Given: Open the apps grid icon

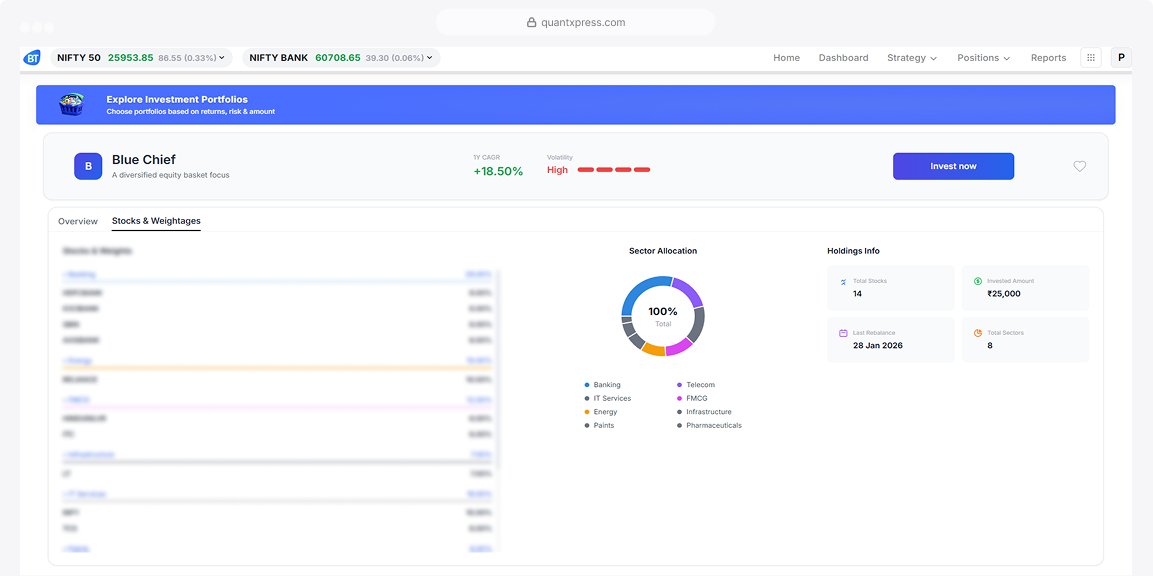Looking at the screenshot, I should click(1090, 58).
